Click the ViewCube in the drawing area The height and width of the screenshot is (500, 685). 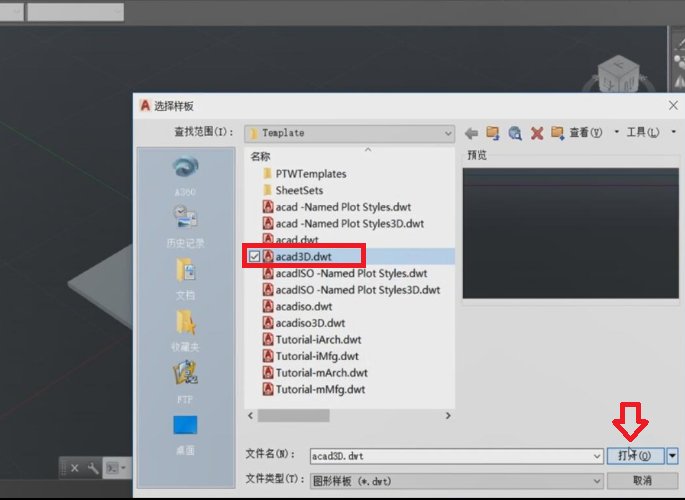click(x=617, y=74)
